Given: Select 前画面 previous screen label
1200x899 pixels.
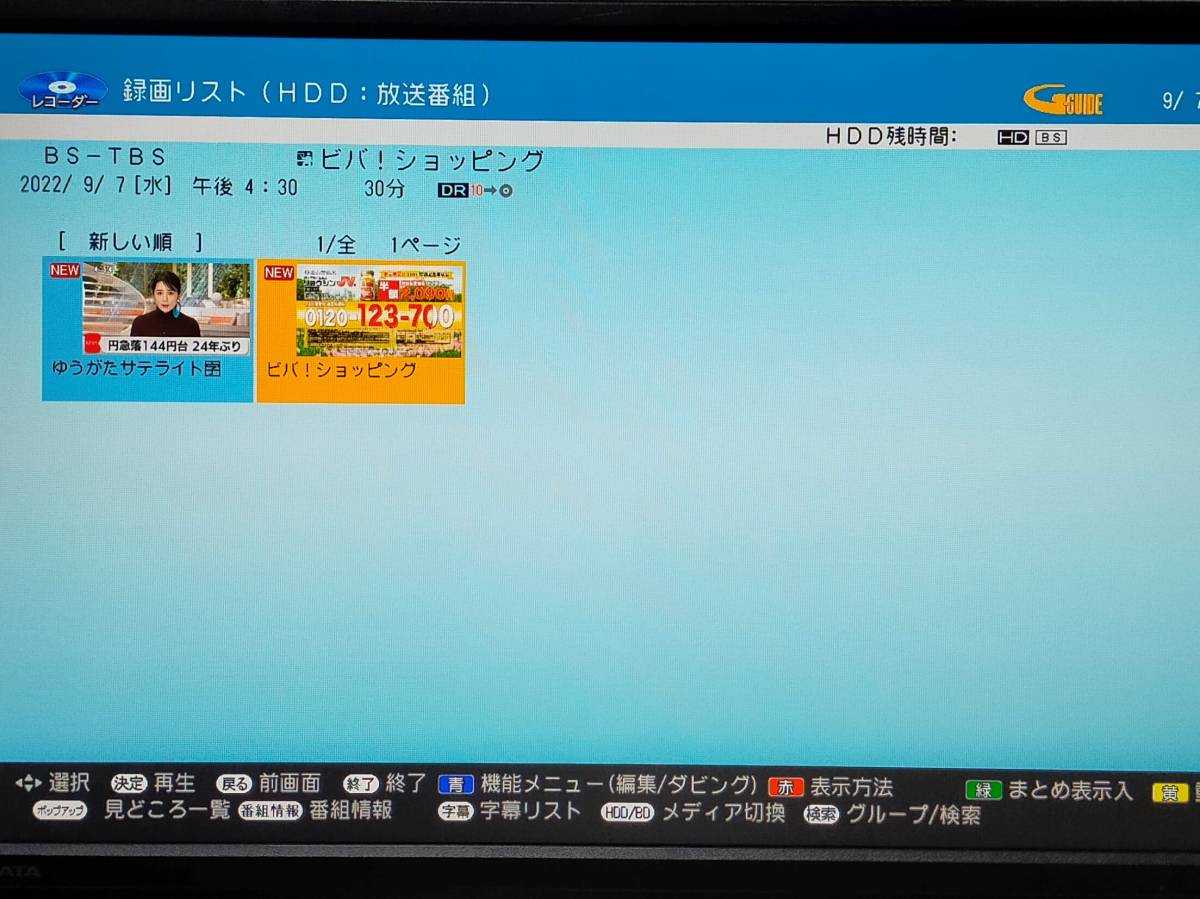Looking at the screenshot, I should click(289, 784).
